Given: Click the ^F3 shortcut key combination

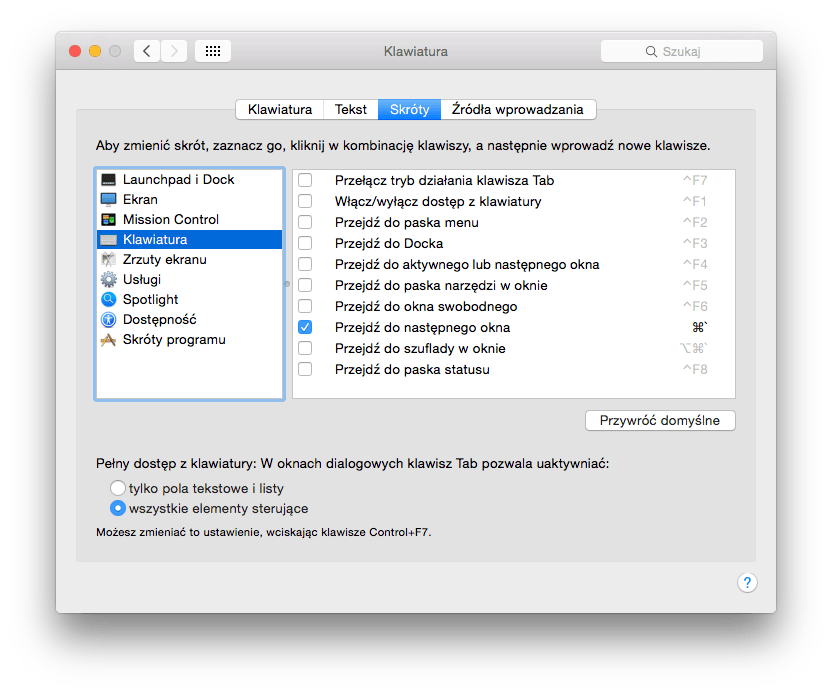Looking at the screenshot, I should coord(695,243).
